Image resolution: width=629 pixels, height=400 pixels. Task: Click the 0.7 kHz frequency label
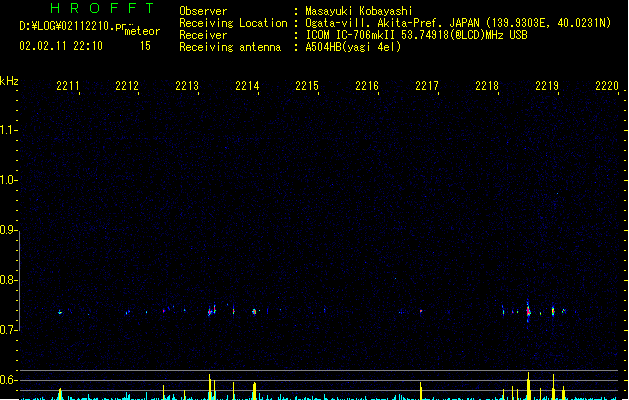point(8,330)
